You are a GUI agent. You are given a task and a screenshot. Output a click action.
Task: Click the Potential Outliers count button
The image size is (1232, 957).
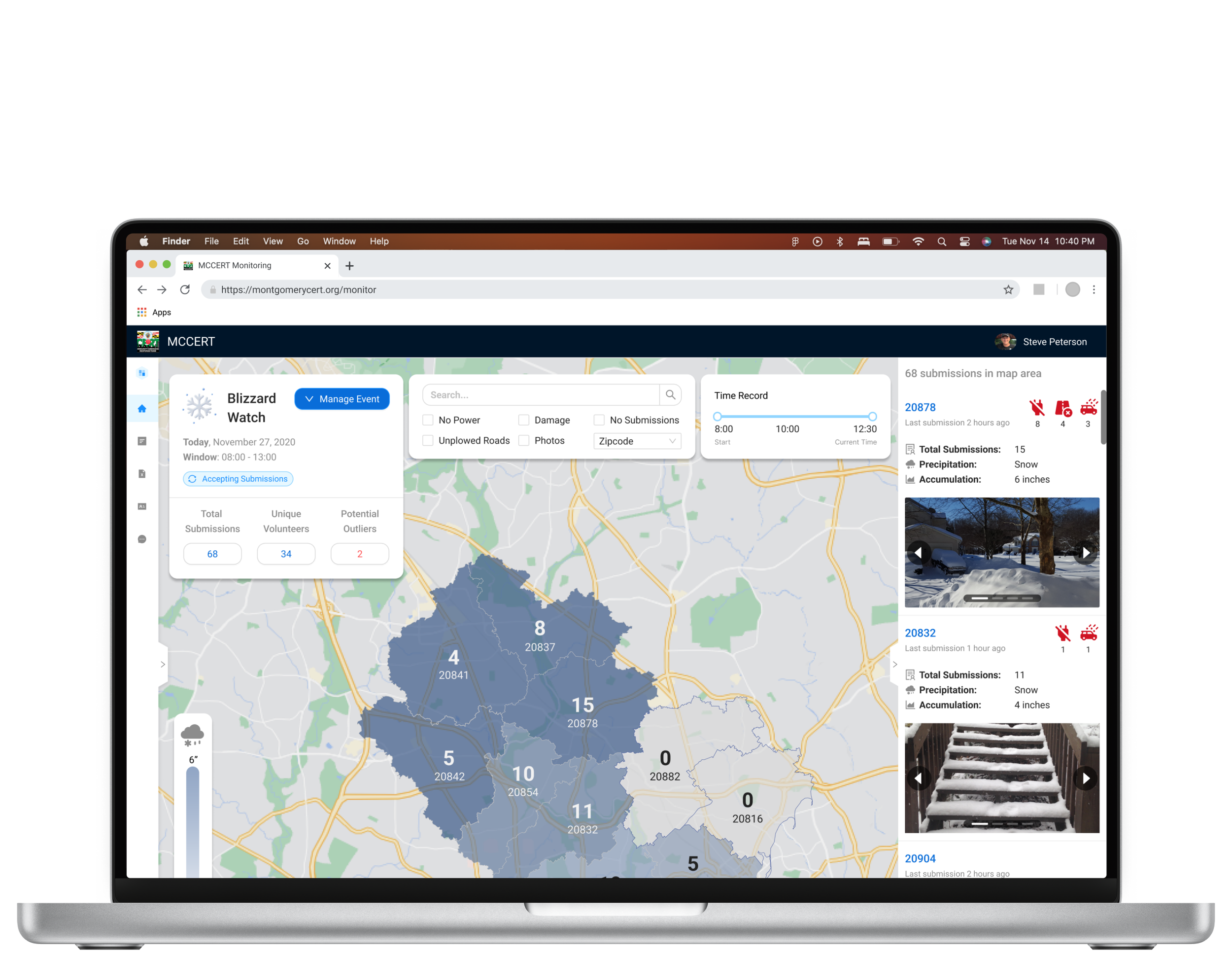pos(359,554)
